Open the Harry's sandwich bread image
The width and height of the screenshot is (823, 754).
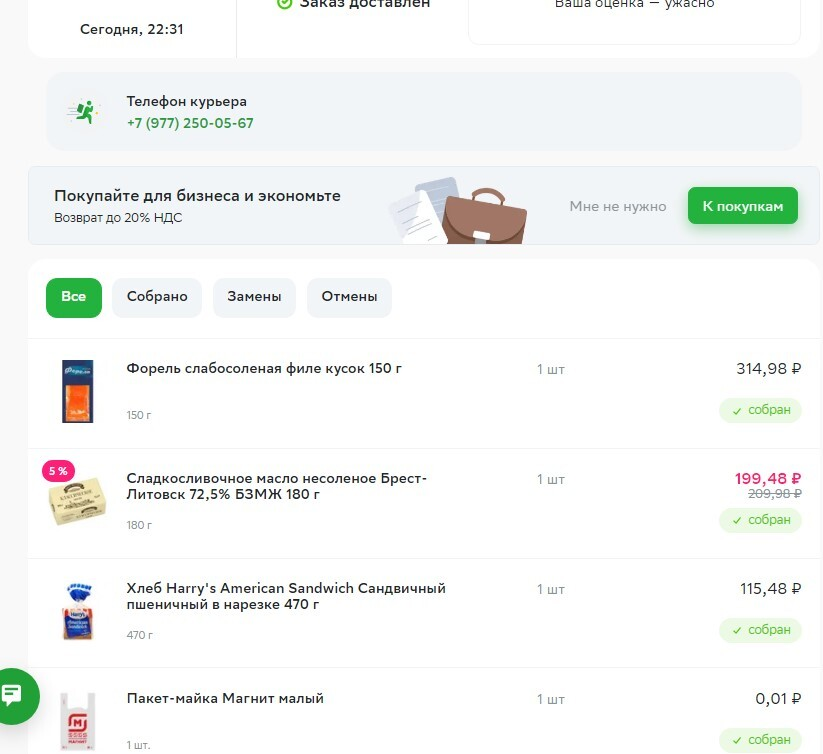tap(78, 610)
